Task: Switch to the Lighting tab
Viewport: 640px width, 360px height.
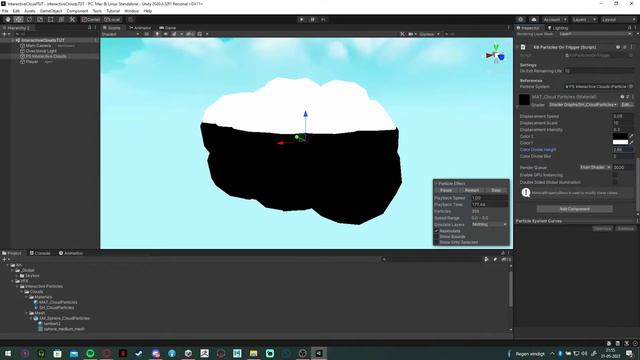Action: point(558,28)
